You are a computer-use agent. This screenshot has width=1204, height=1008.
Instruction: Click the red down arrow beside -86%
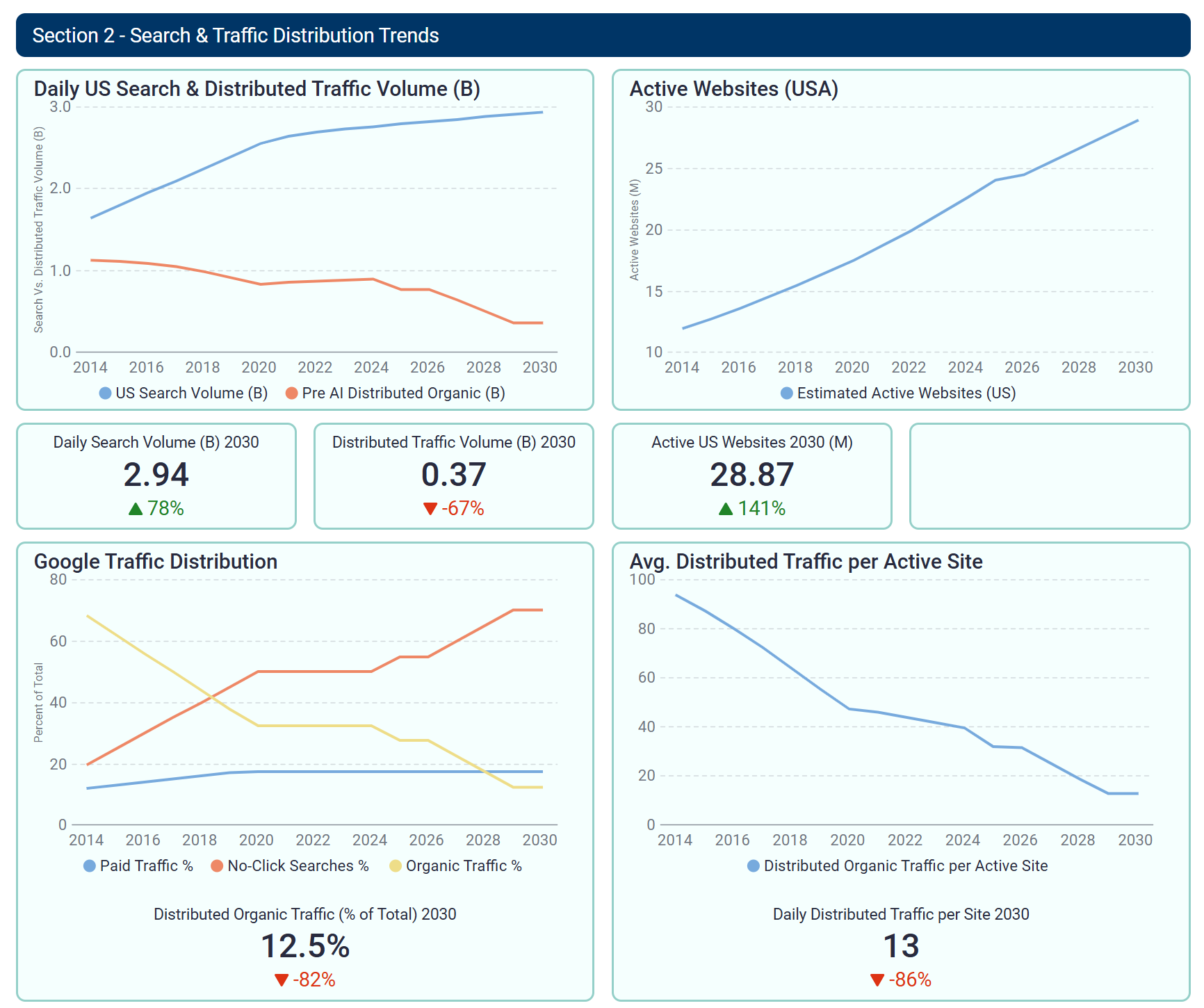(x=877, y=980)
